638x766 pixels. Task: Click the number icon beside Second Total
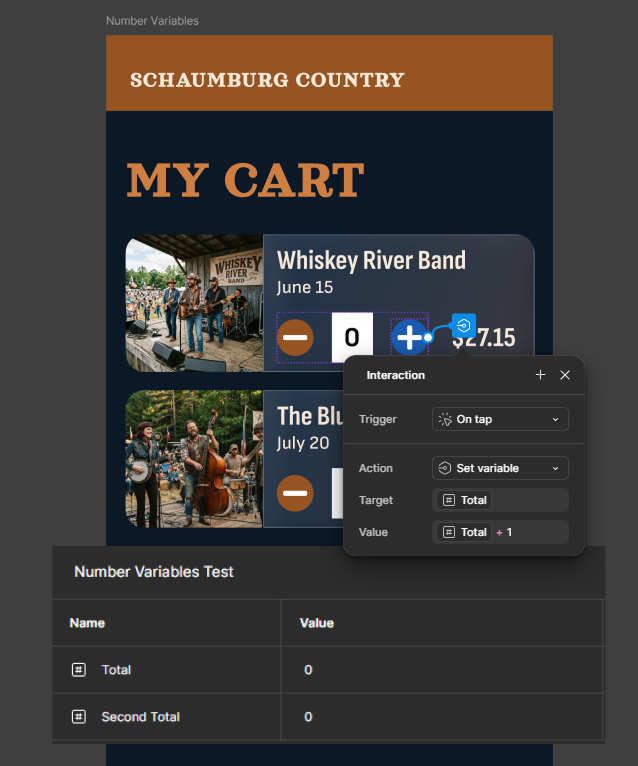point(79,717)
